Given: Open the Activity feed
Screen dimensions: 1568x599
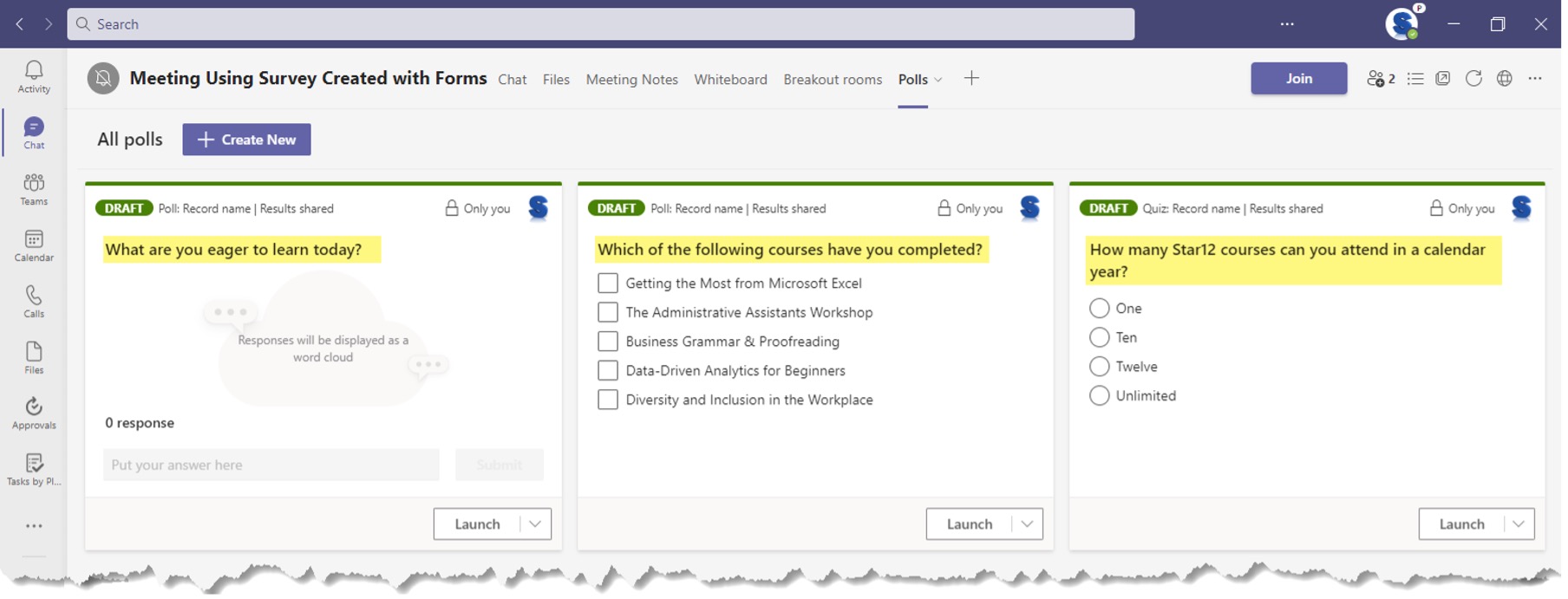Looking at the screenshot, I should (34, 77).
